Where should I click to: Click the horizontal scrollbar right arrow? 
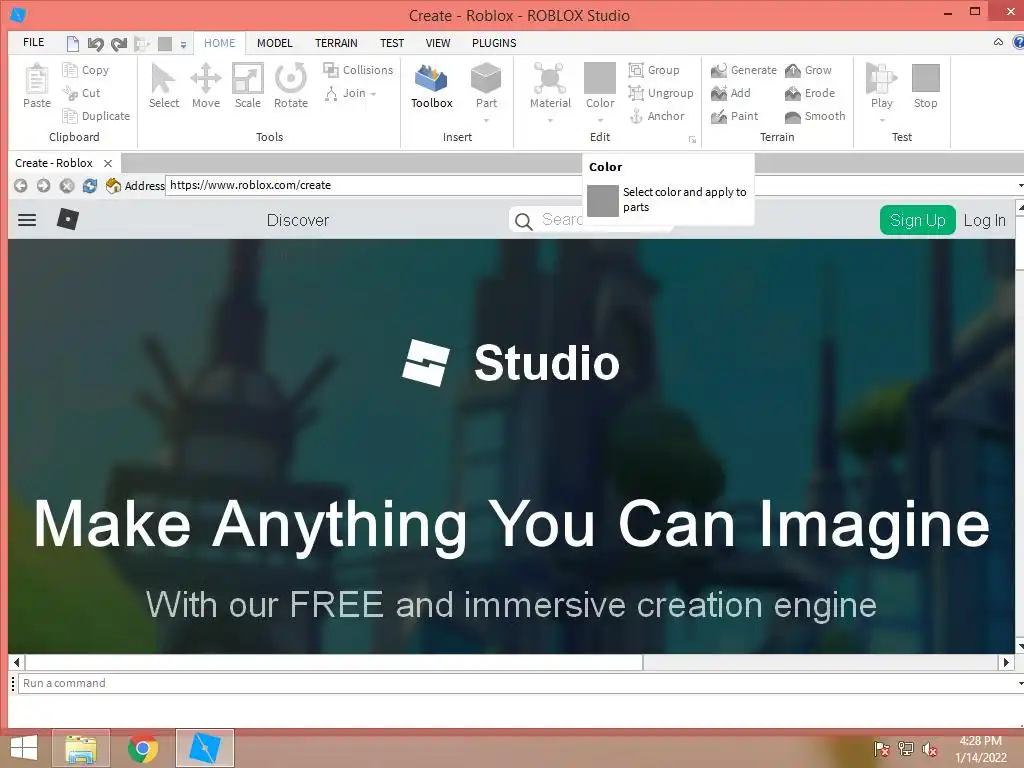coord(1006,662)
